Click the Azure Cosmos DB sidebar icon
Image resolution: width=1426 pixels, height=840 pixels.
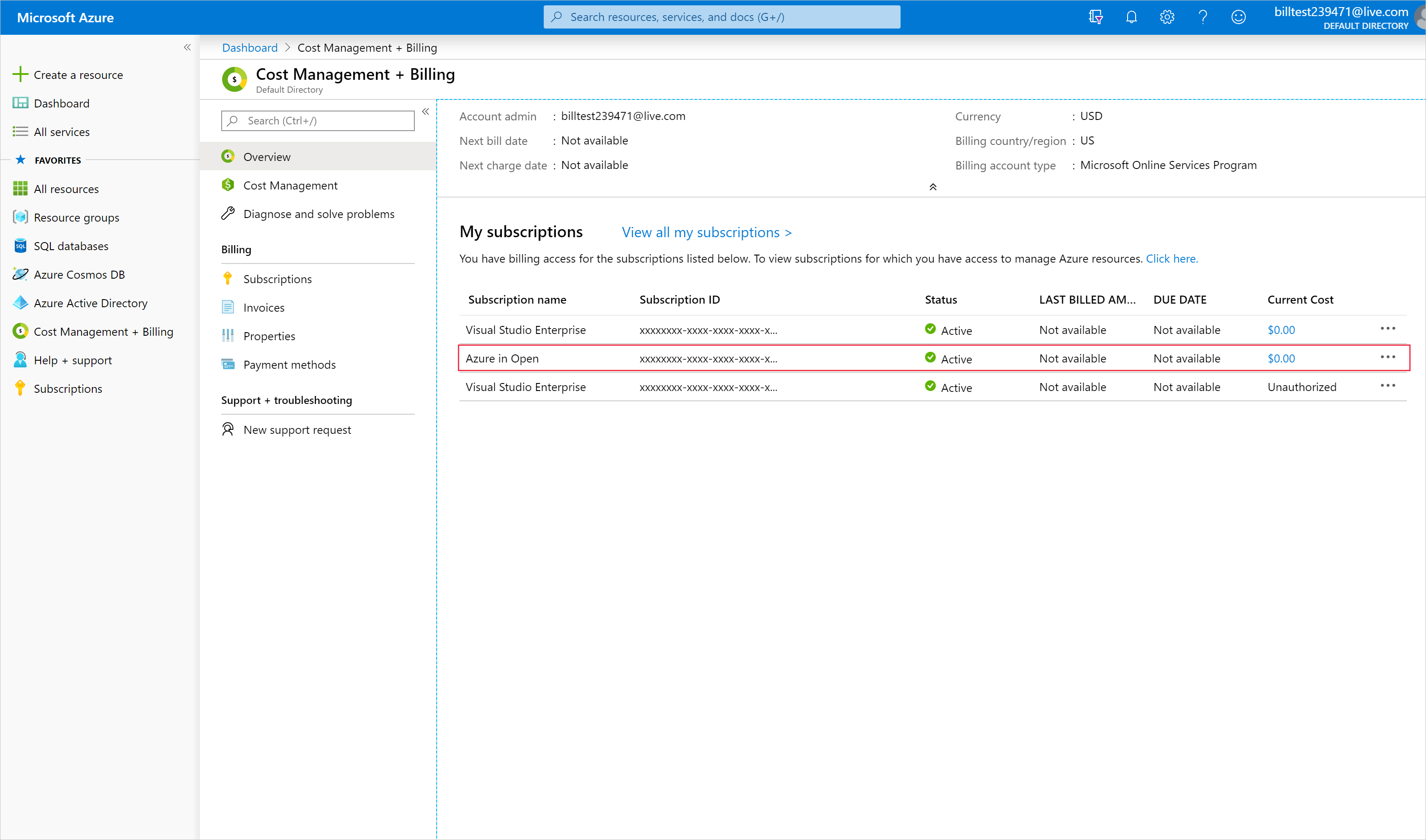click(21, 275)
